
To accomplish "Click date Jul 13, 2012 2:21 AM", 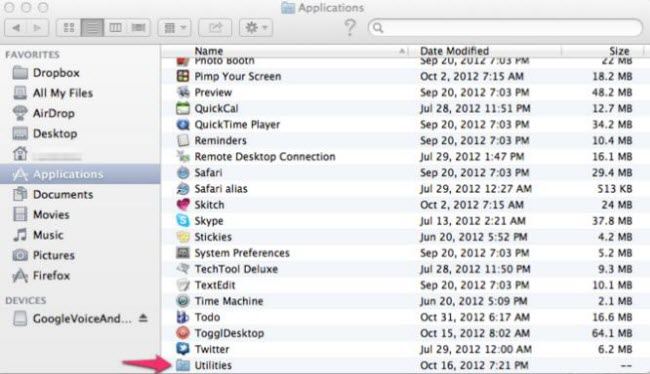I will [x=473, y=221].
